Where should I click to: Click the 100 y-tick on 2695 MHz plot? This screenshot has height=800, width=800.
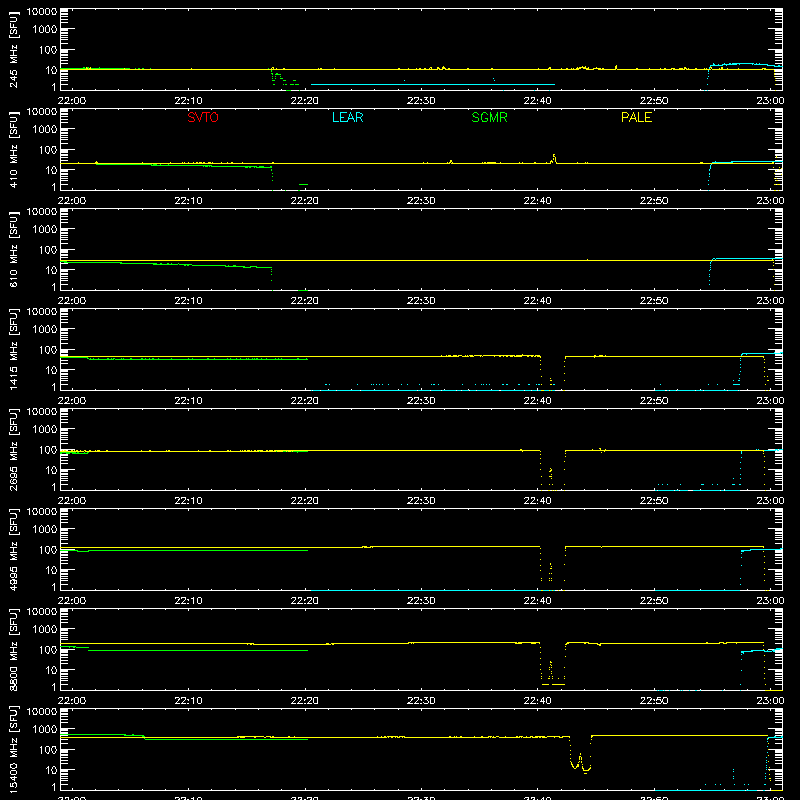(48, 450)
